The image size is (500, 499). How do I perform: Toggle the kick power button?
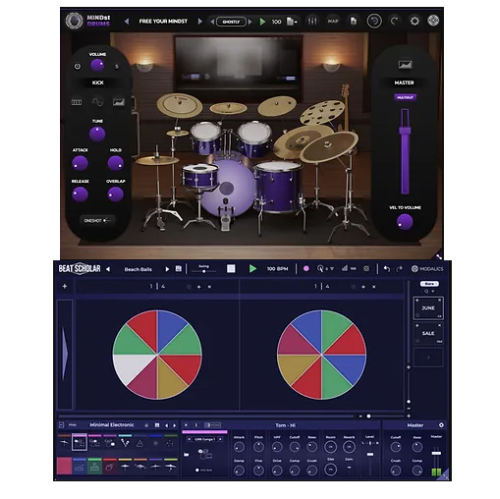77,67
